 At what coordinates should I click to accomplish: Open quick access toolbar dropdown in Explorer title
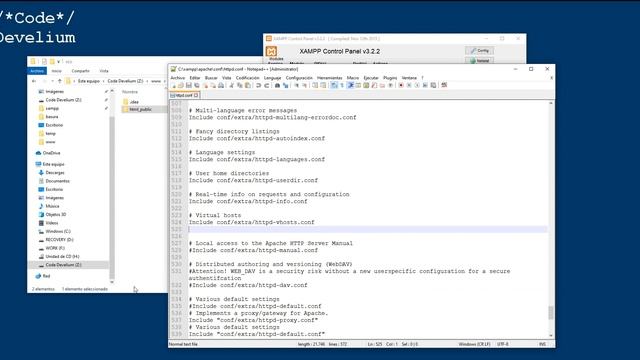[59, 62]
